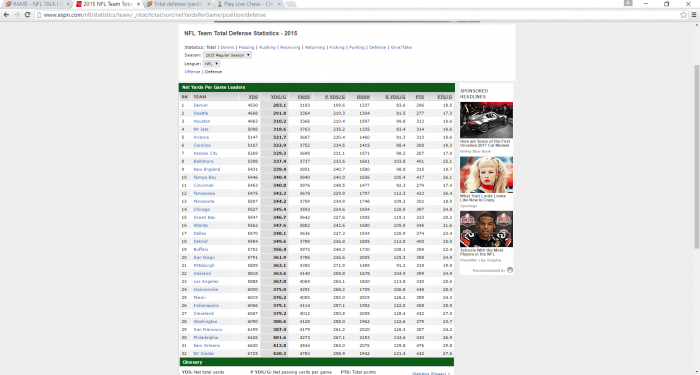The height and width of the screenshot is (375, 700).
Task: Sort table by PTS/G column
Action: pyautogui.click(x=444, y=97)
